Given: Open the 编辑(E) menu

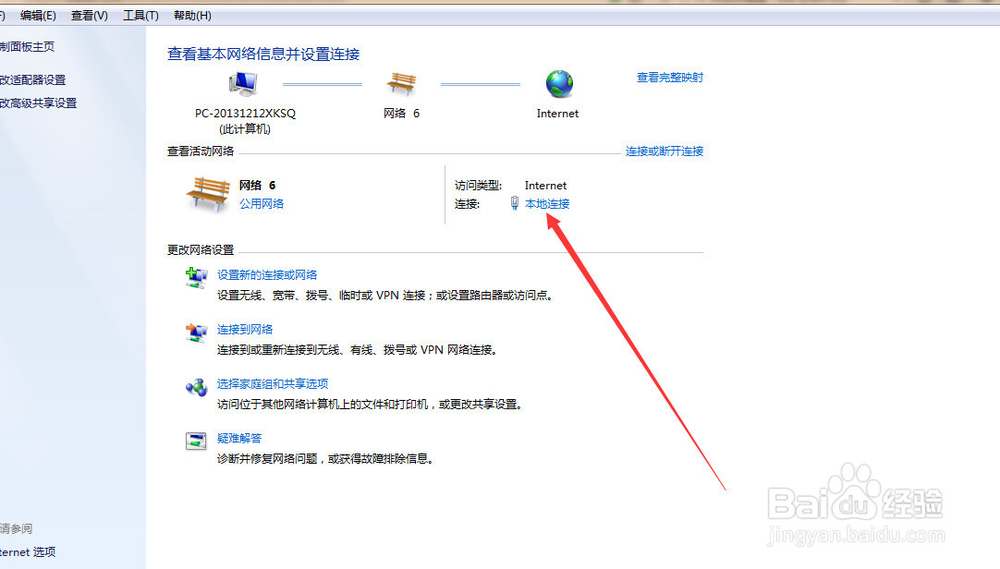Looking at the screenshot, I should point(38,15).
